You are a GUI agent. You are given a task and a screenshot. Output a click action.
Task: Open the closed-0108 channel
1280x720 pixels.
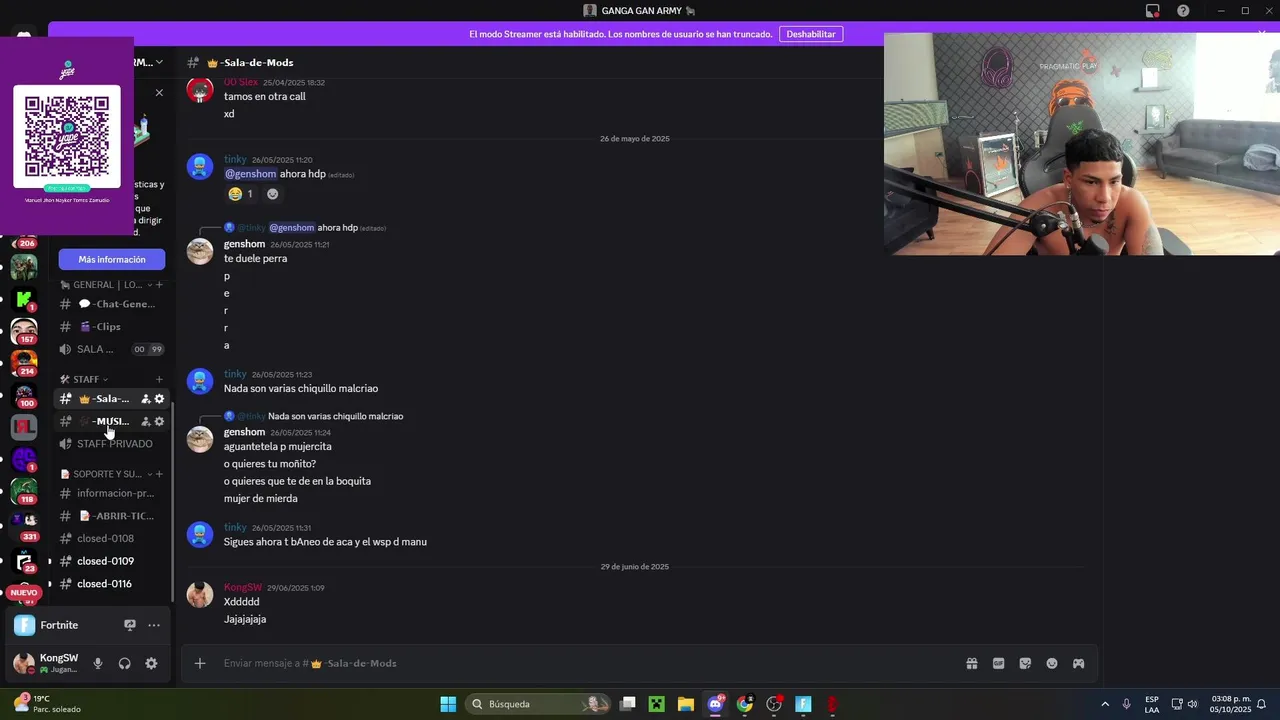(x=112, y=538)
